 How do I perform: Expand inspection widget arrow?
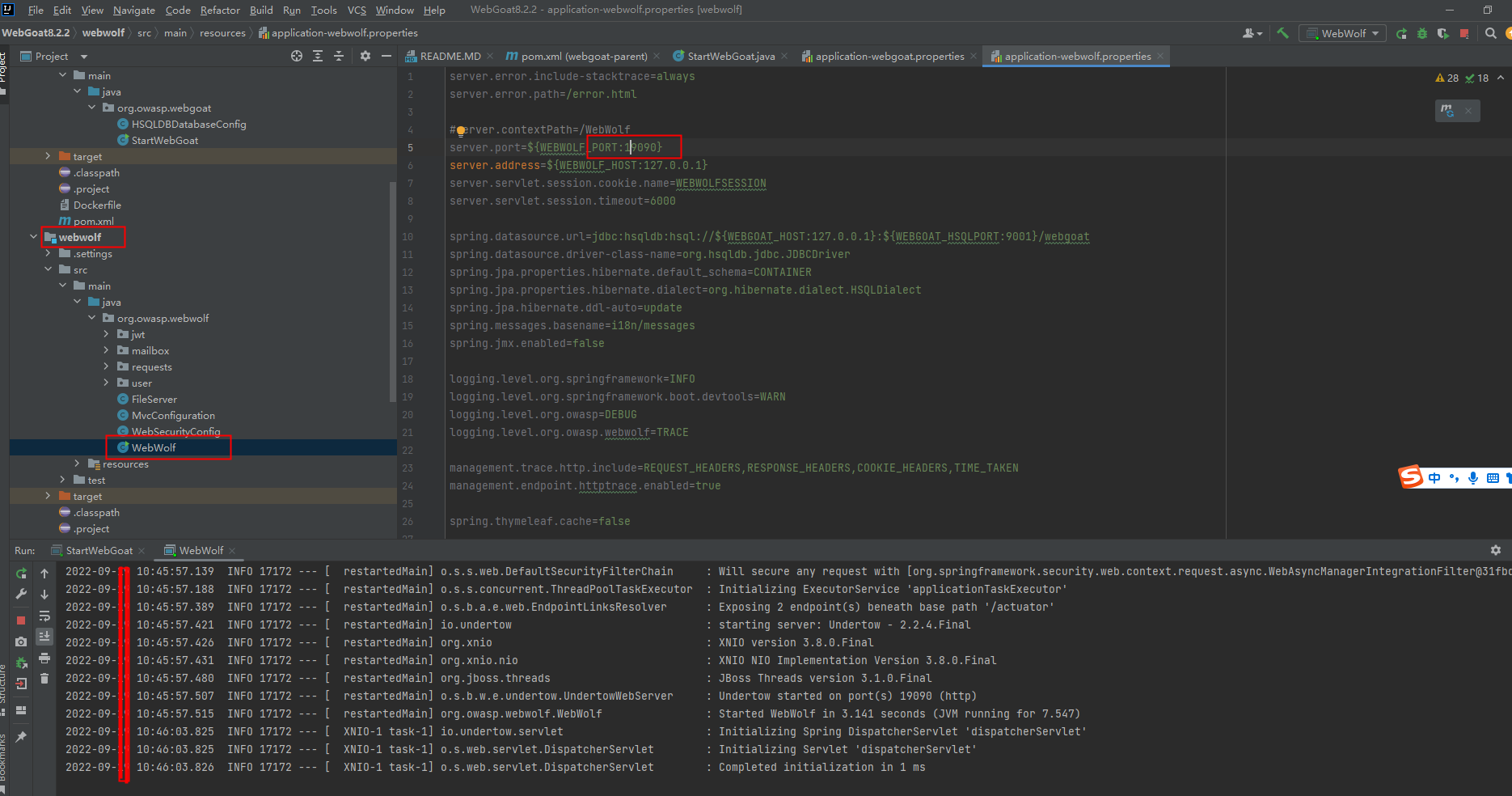point(1501,78)
